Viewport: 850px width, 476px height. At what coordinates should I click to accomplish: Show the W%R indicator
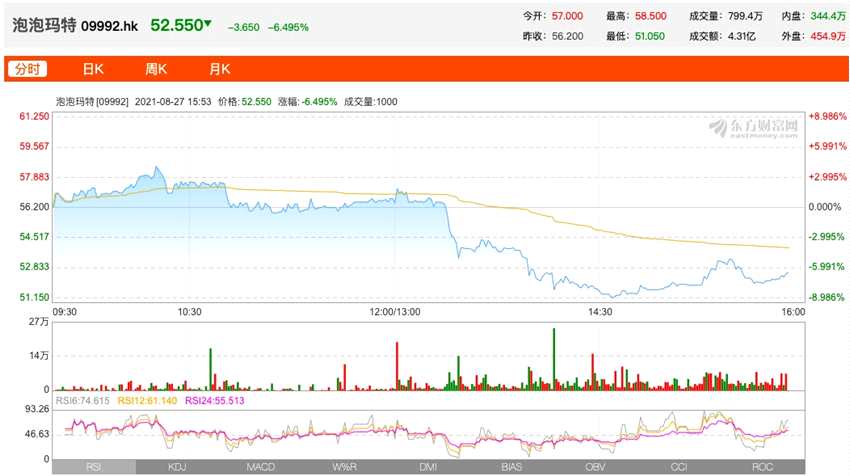(x=344, y=467)
